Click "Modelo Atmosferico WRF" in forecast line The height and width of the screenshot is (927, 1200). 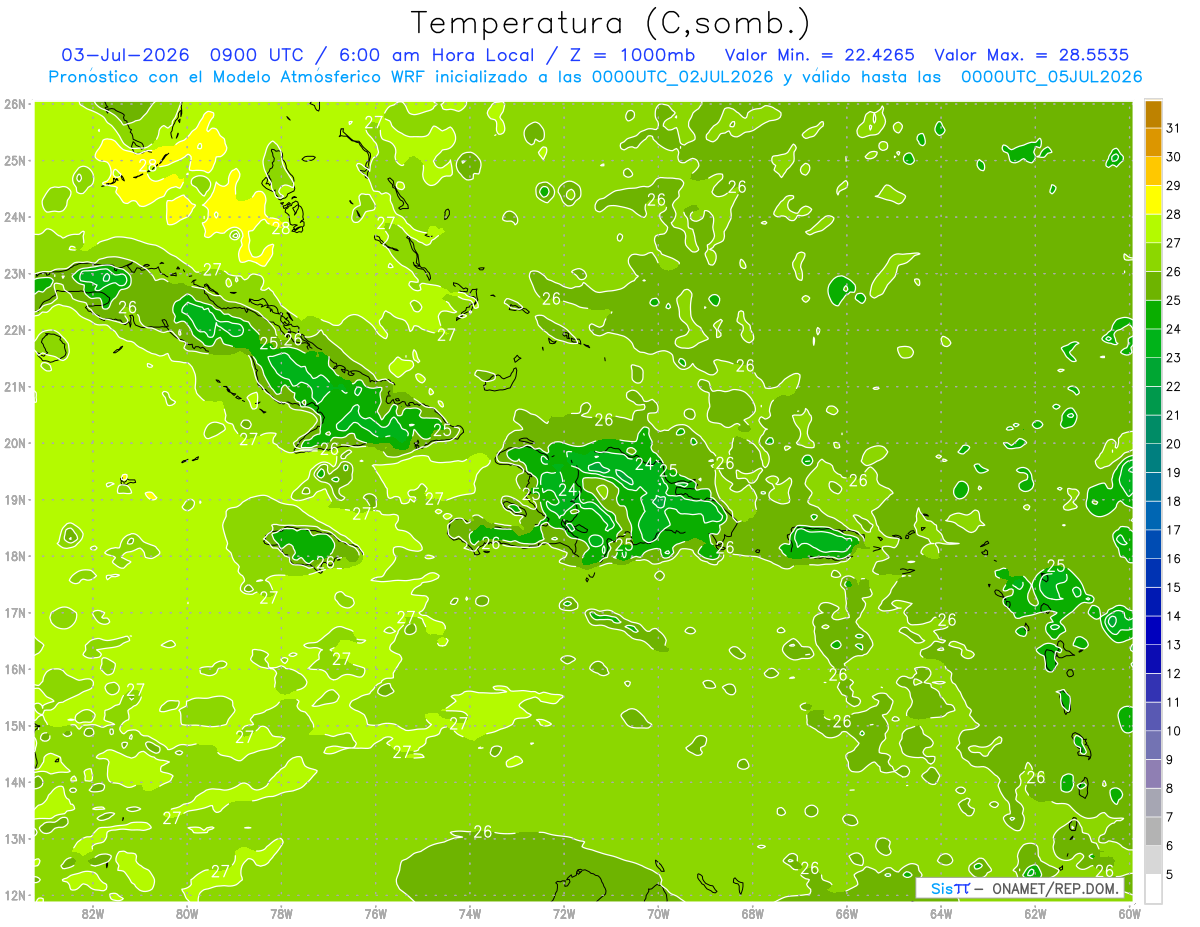point(318,76)
